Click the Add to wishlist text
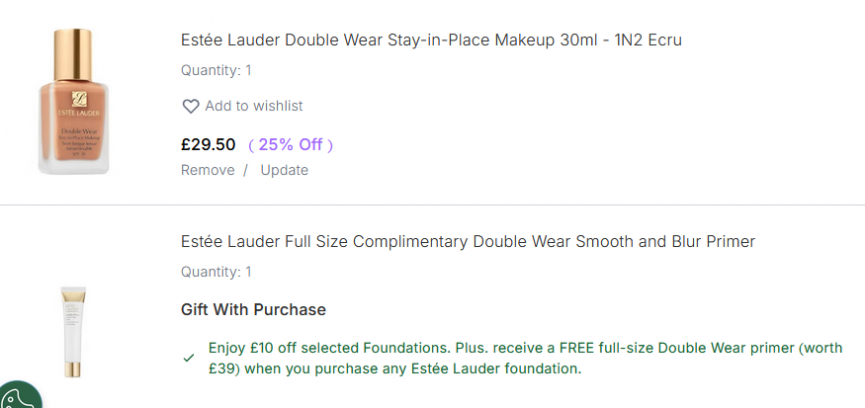865x408 pixels. (x=254, y=106)
